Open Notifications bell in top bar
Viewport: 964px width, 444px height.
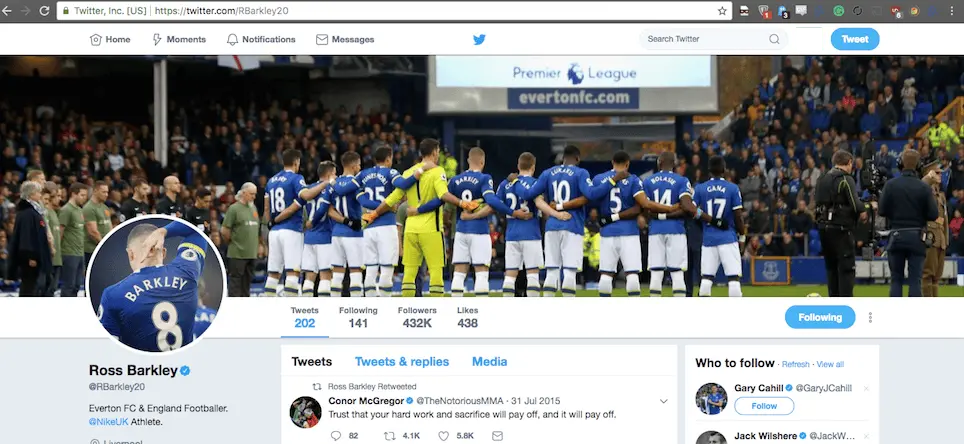pyautogui.click(x=260, y=40)
